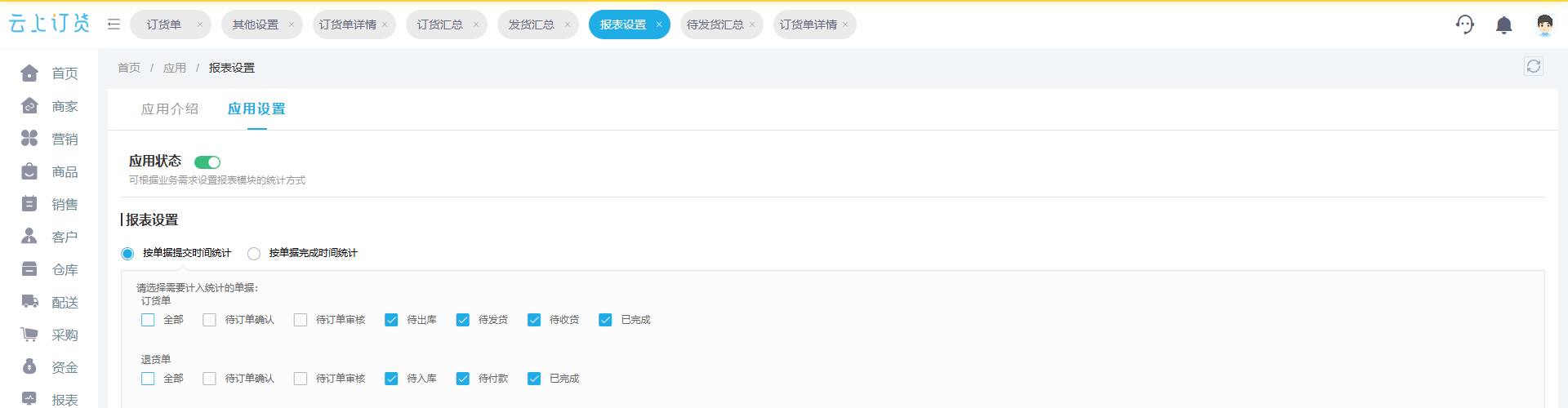The width and height of the screenshot is (1568, 408).
Task: Check 待订单审核 under 退货单
Action: 301,379
